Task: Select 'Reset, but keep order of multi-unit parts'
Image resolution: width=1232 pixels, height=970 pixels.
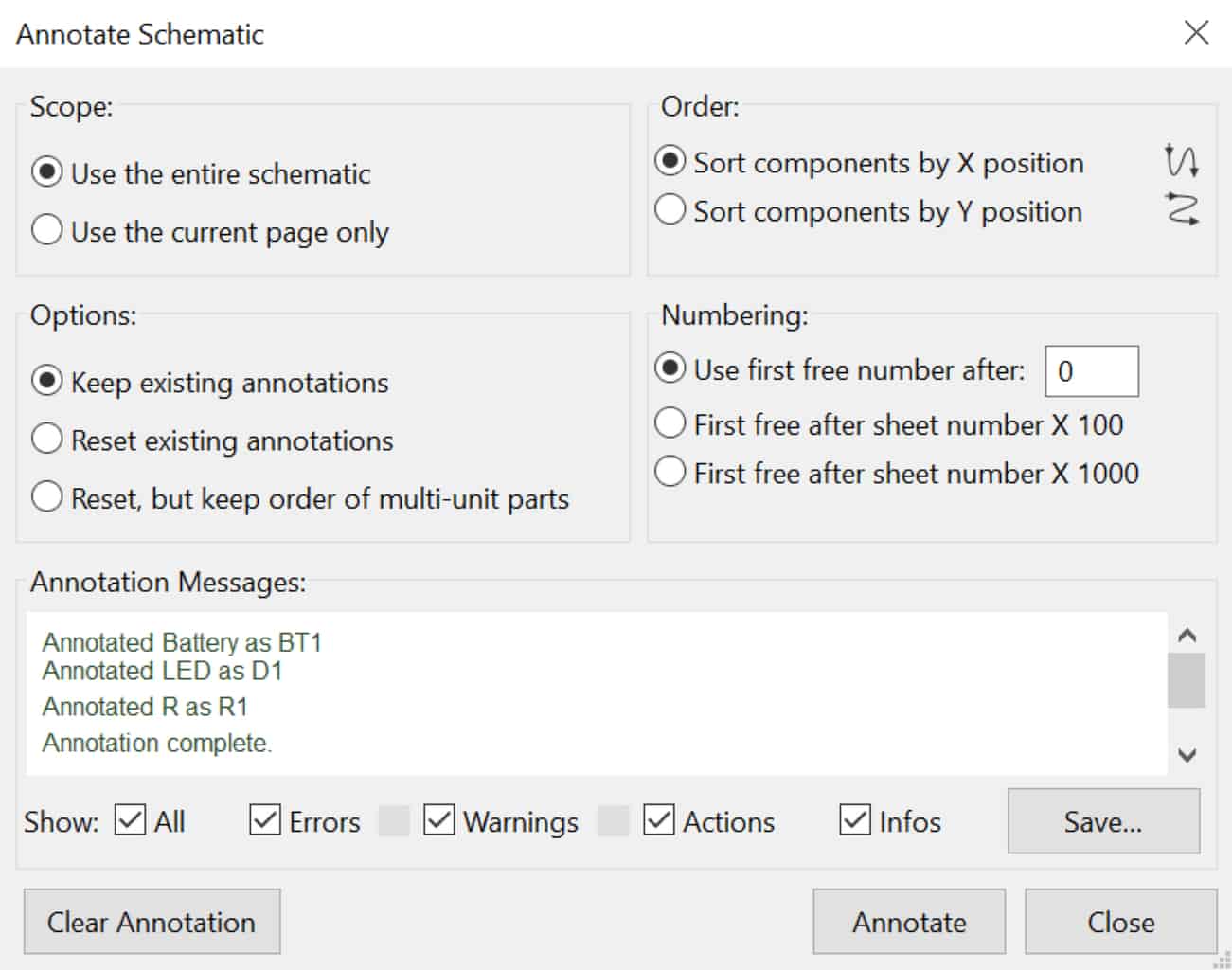Action: 45,495
